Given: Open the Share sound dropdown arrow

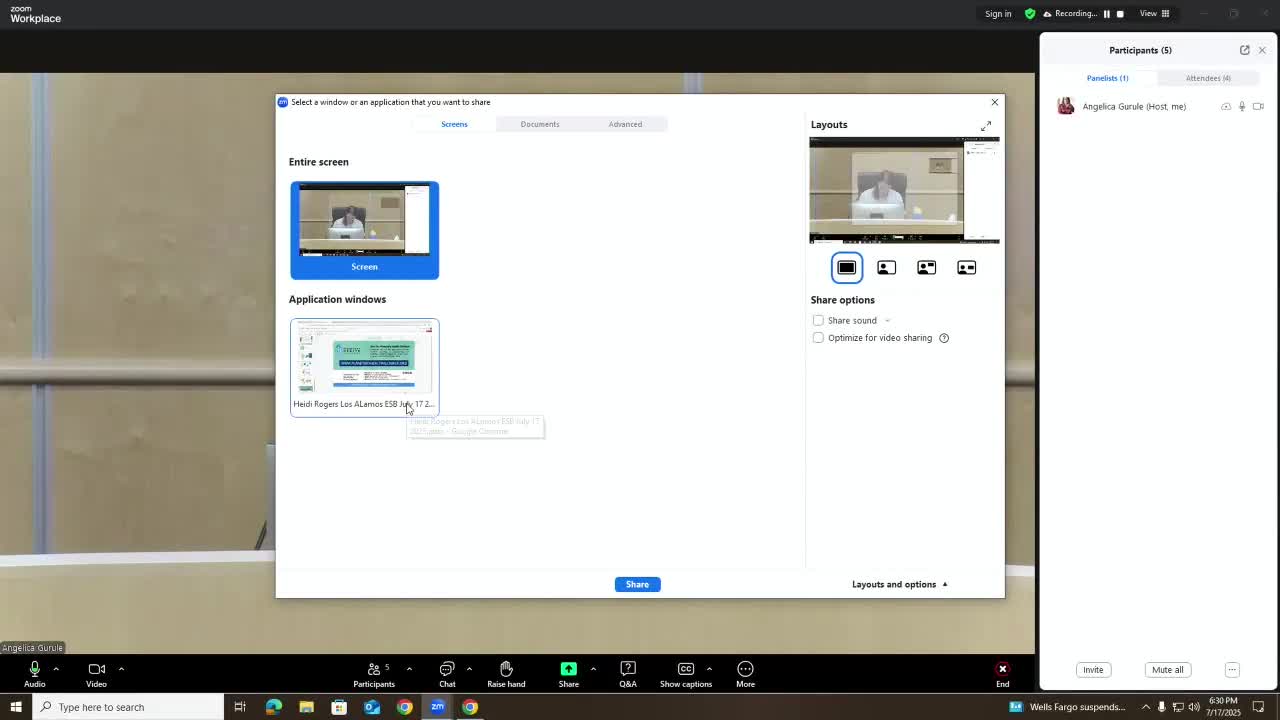Looking at the screenshot, I should click(887, 321).
